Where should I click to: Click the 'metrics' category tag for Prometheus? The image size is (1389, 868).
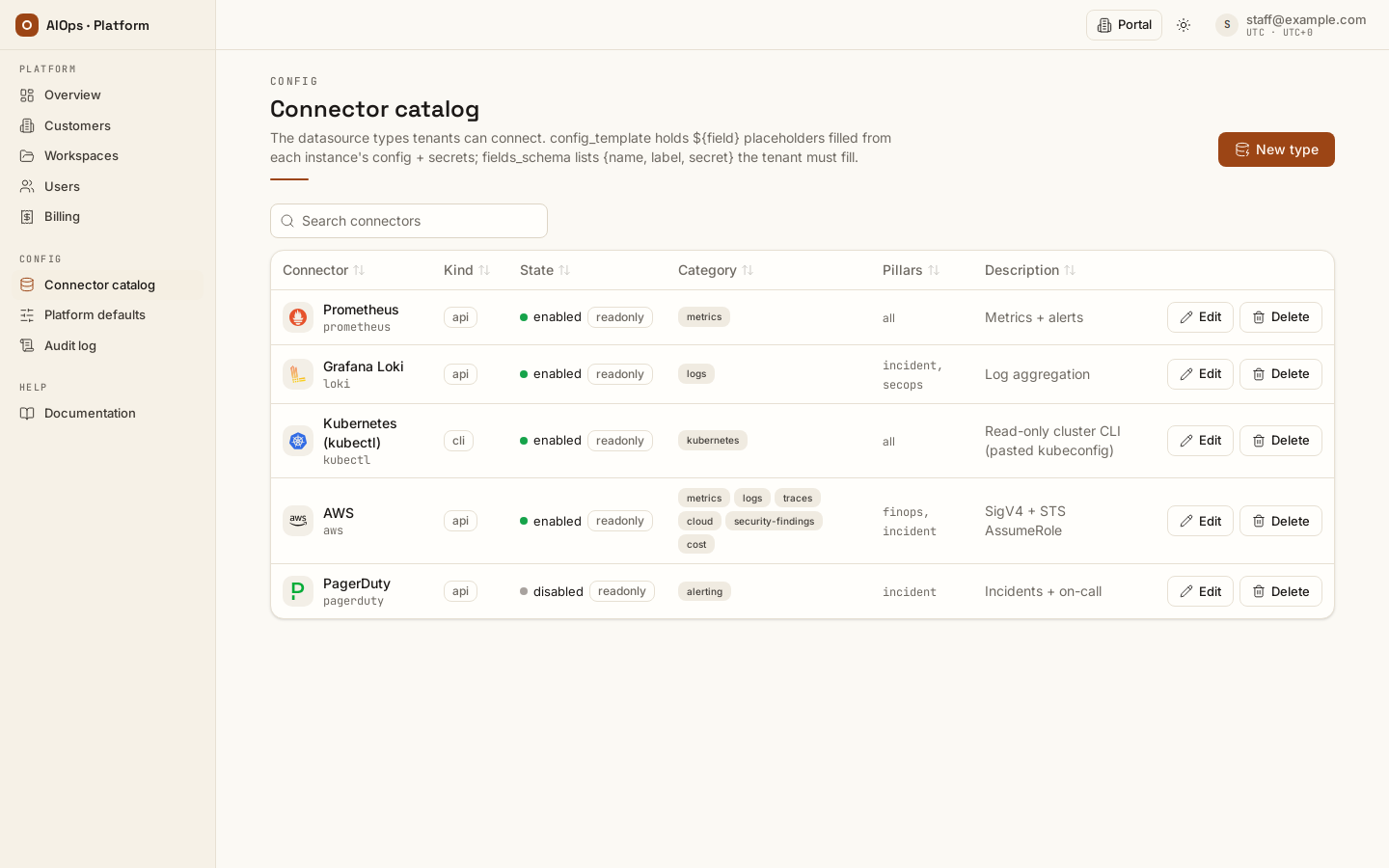coord(704,317)
